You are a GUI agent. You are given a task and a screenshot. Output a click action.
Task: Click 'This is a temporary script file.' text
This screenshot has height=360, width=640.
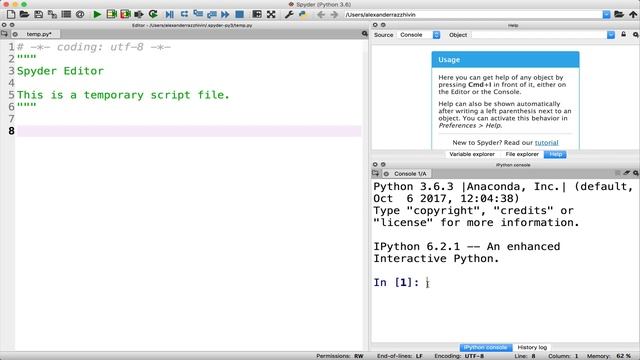(x=123, y=95)
